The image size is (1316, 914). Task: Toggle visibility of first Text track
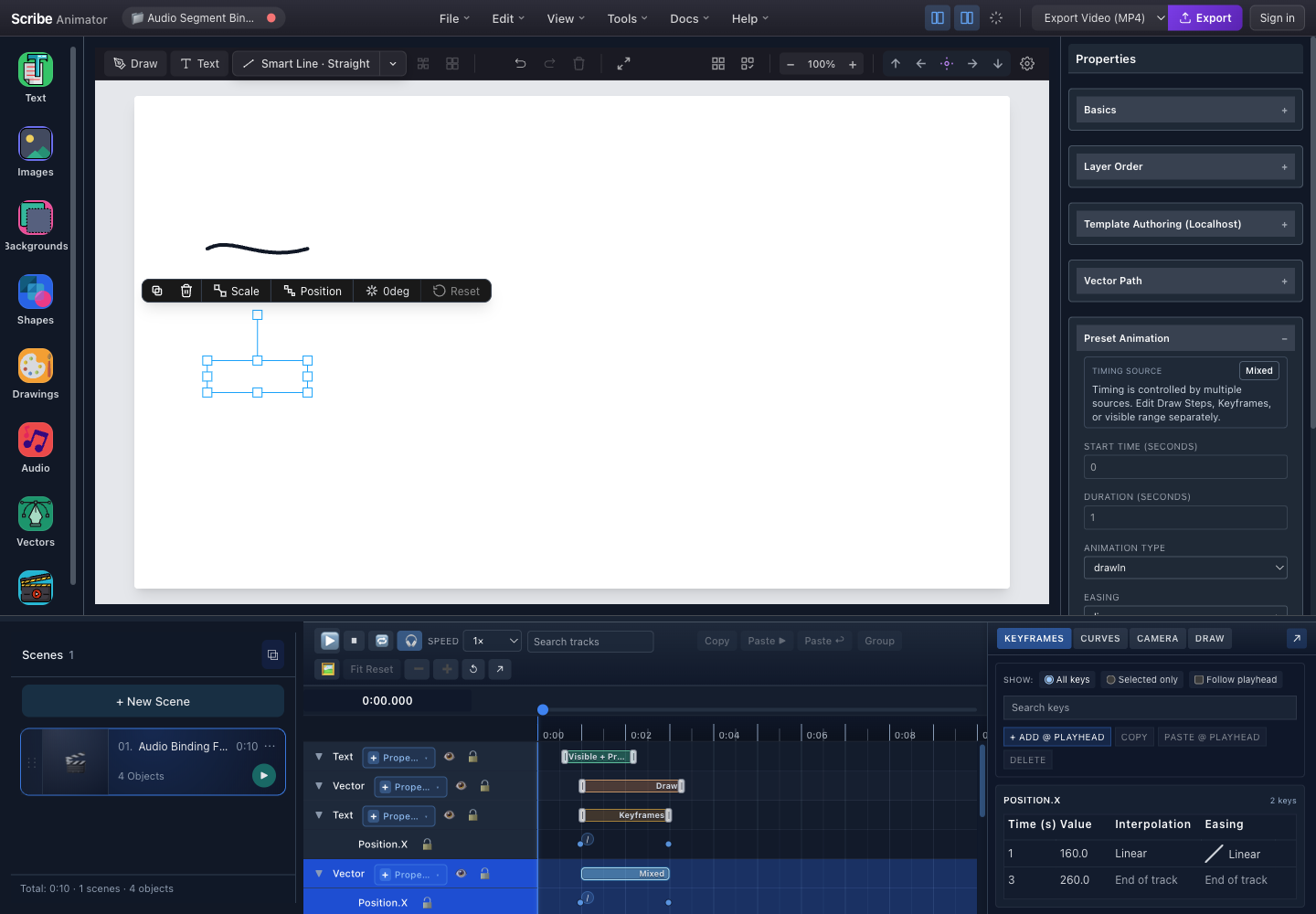(449, 757)
